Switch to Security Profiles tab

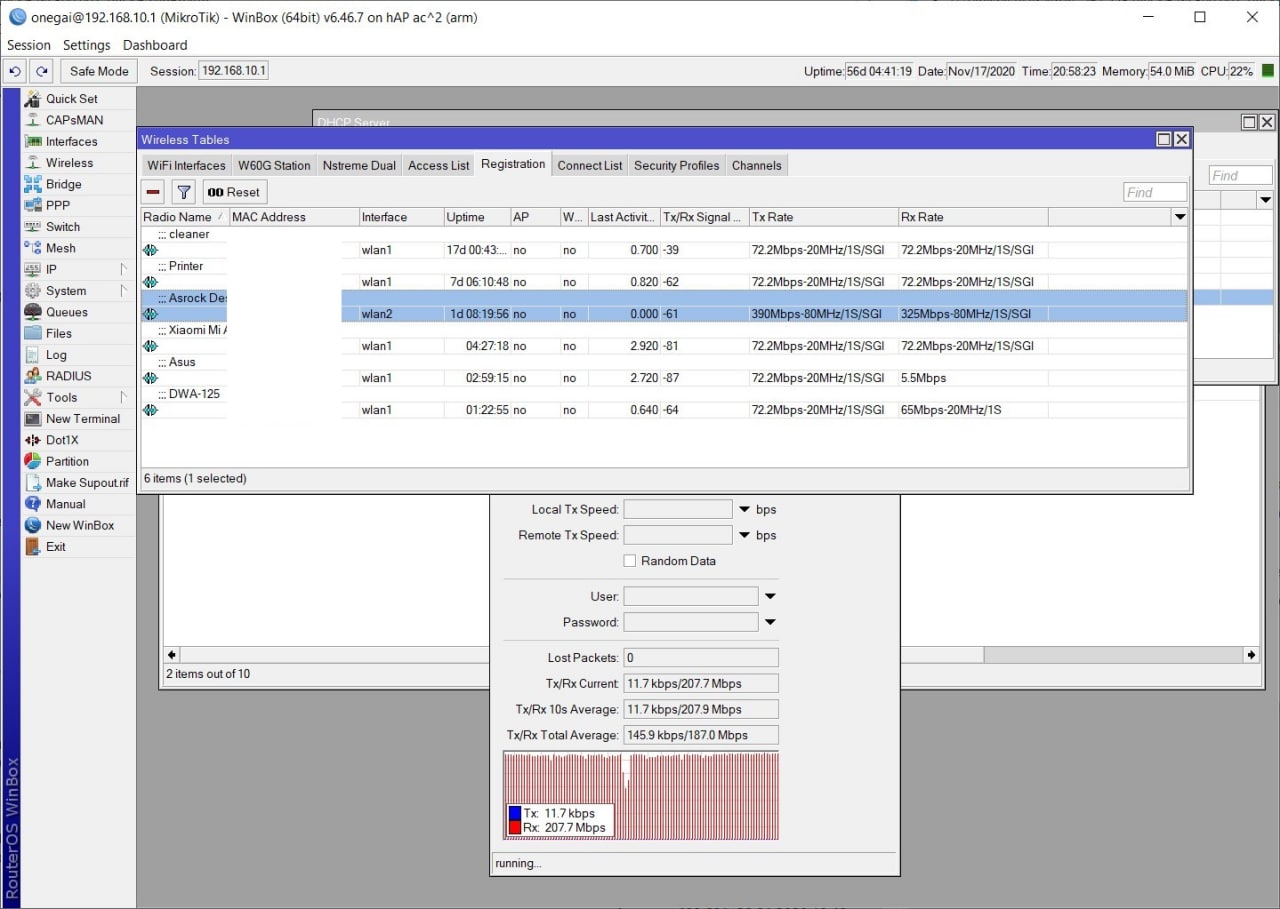click(x=677, y=165)
